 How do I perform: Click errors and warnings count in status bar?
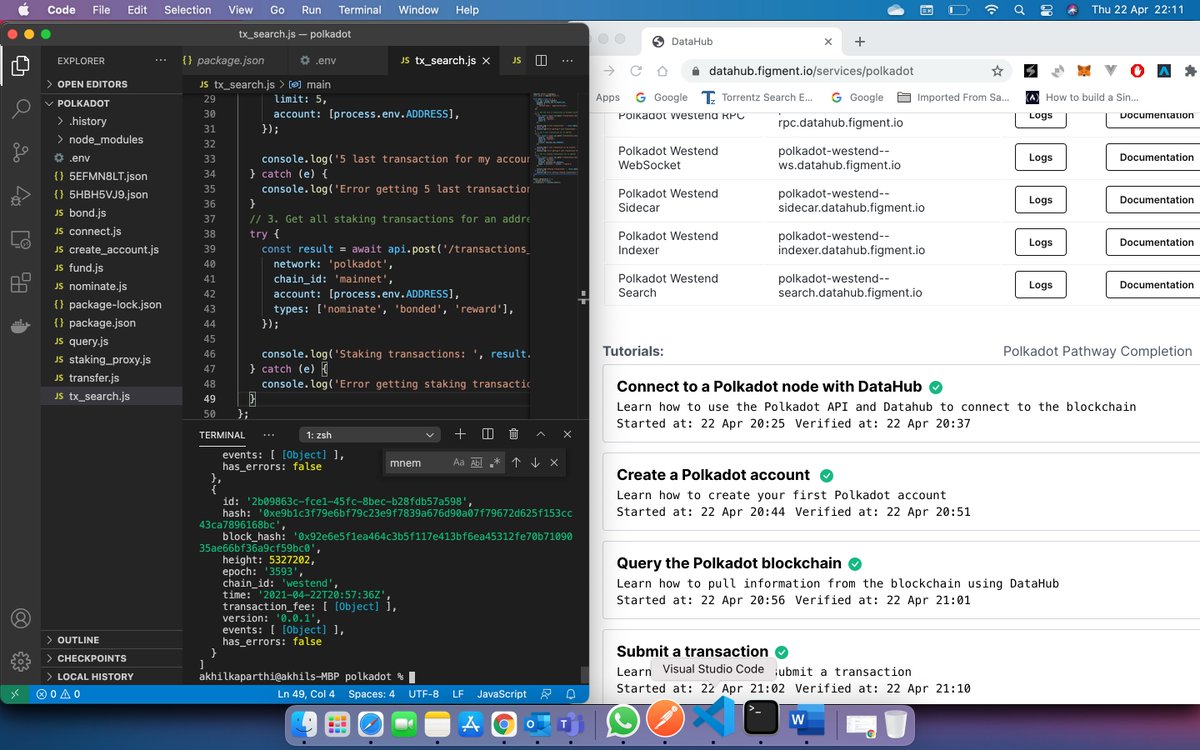pos(58,693)
